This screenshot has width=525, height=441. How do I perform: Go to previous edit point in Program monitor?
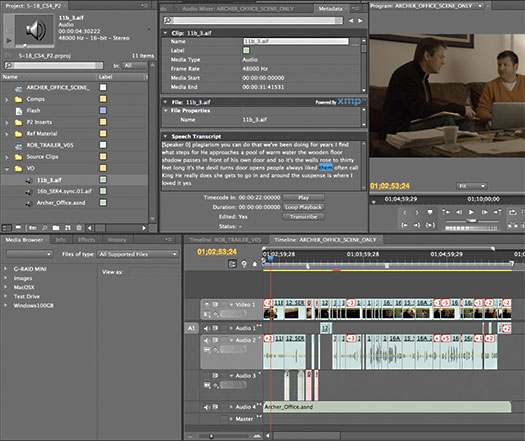[446, 212]
